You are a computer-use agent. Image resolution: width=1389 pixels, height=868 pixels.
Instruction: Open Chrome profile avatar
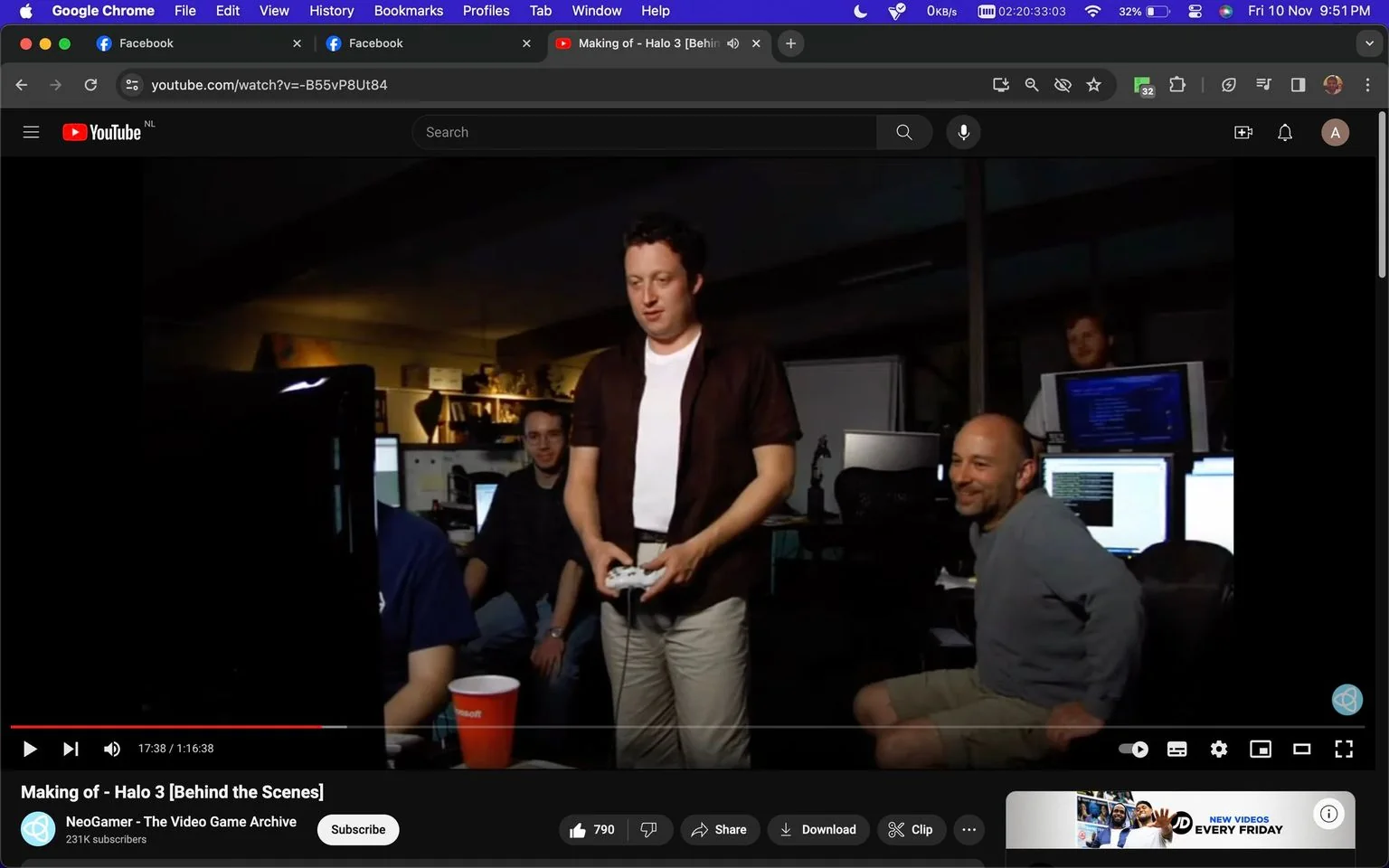click(1332, 84)
